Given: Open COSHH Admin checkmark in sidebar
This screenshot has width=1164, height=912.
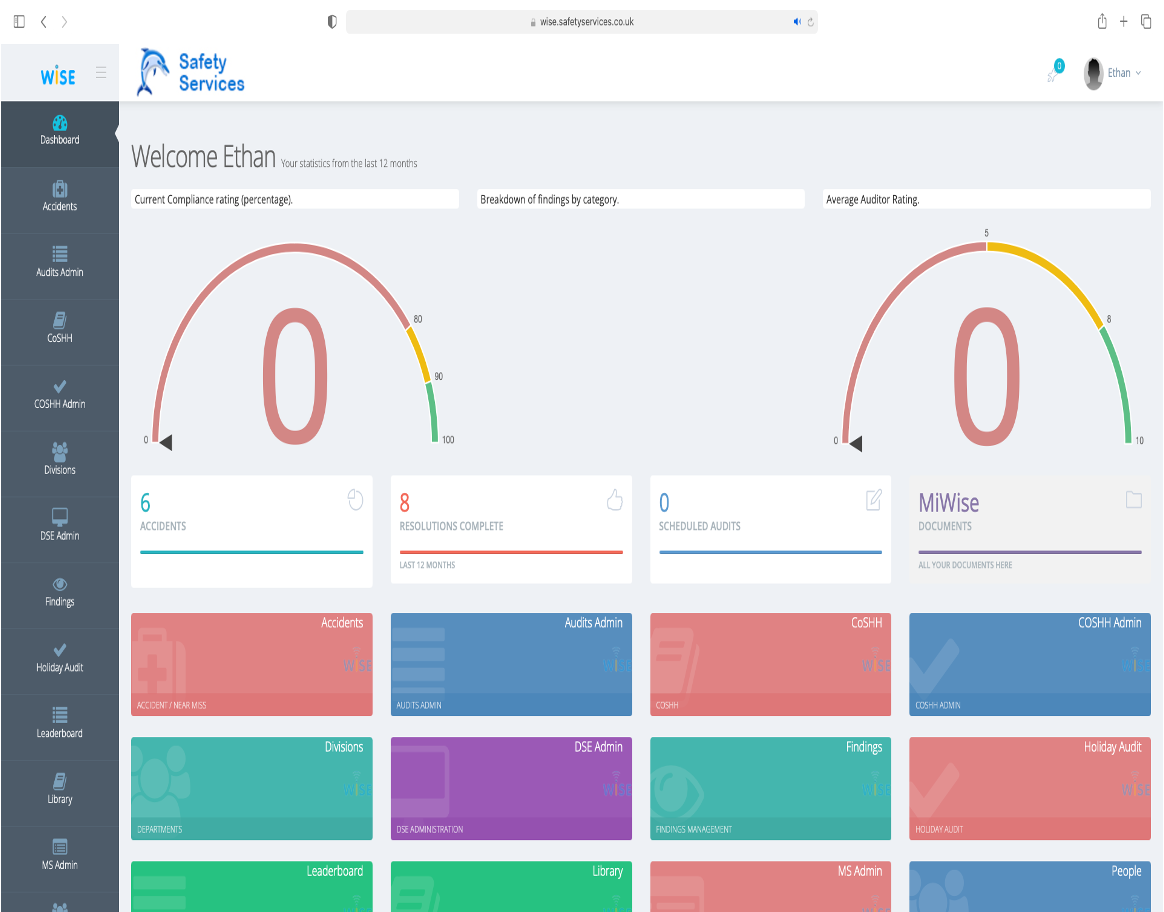Looking at the screenshot, I should coord(59,387).
